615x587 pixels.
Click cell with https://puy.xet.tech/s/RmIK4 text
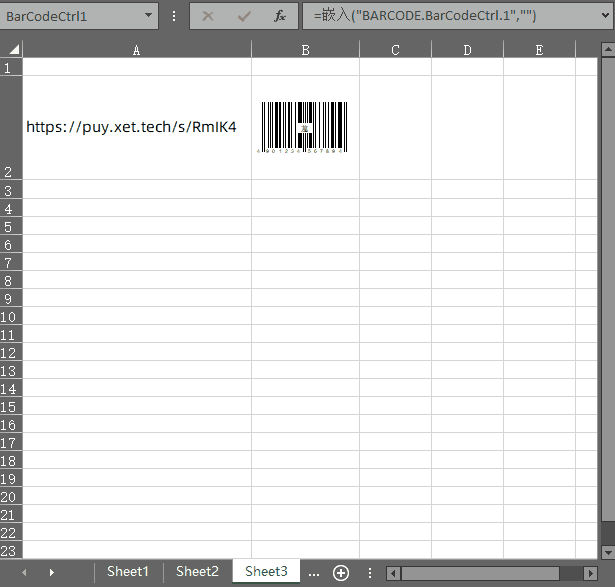(136, 128)
